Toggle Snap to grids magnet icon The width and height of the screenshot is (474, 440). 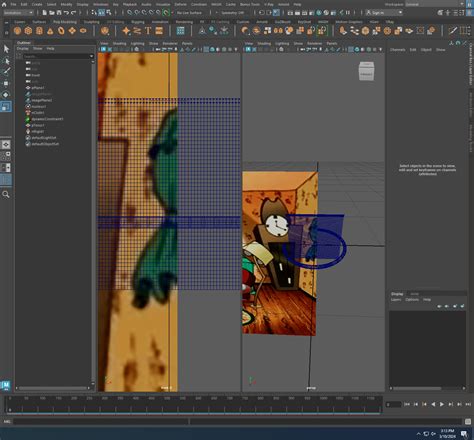(130, 13)
